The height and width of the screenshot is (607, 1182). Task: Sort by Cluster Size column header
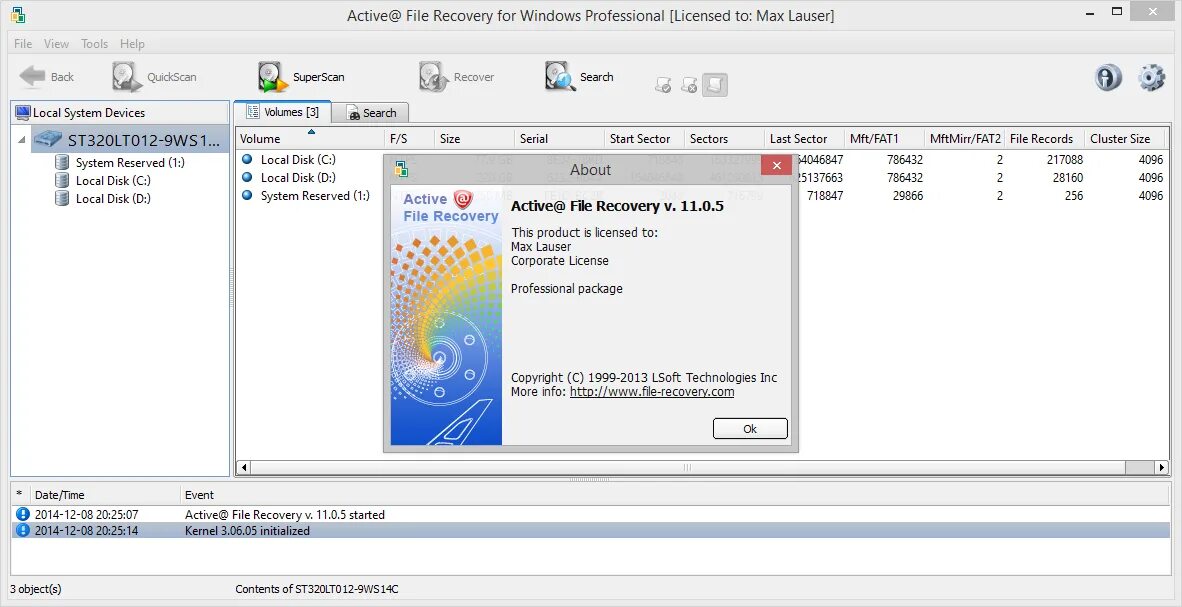[1124, 139]
